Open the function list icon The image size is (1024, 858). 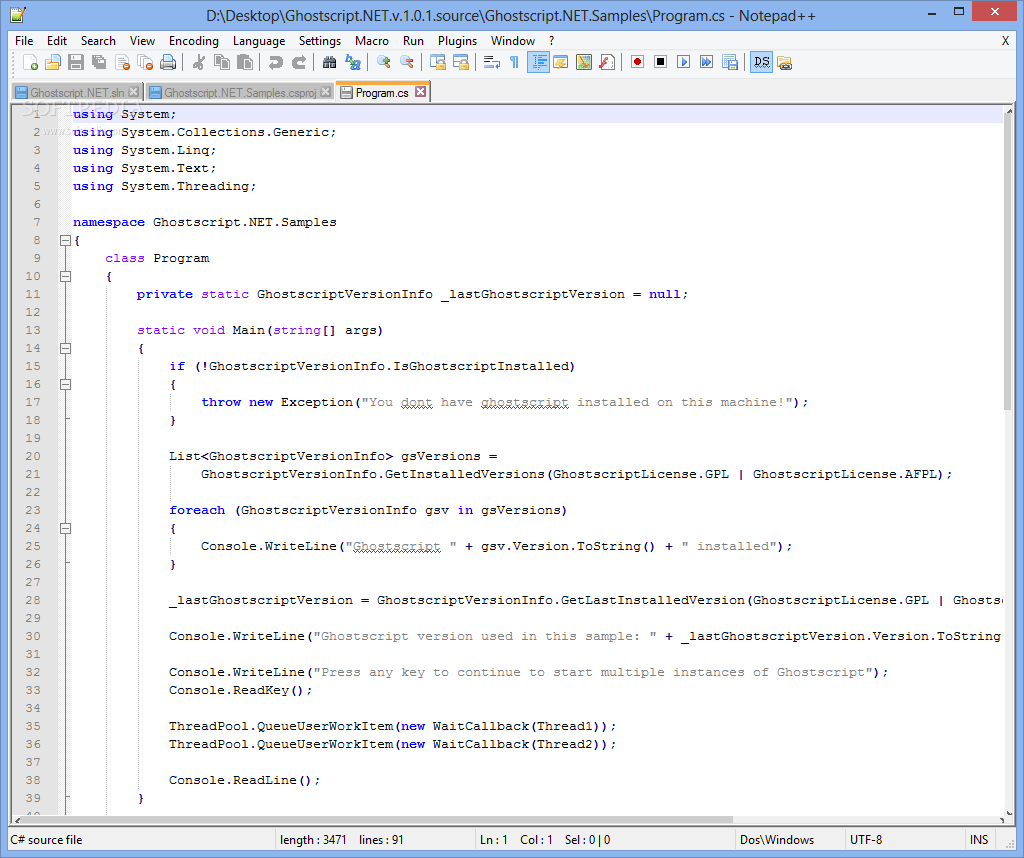pyautogui.click(x=607, y=63)
